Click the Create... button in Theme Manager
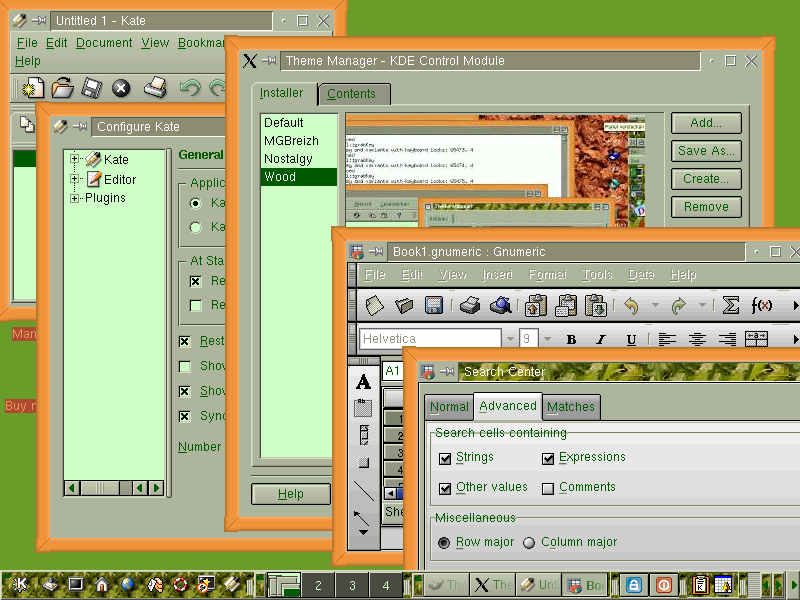This screenshot has height=600, width=800. pos(706,179)
